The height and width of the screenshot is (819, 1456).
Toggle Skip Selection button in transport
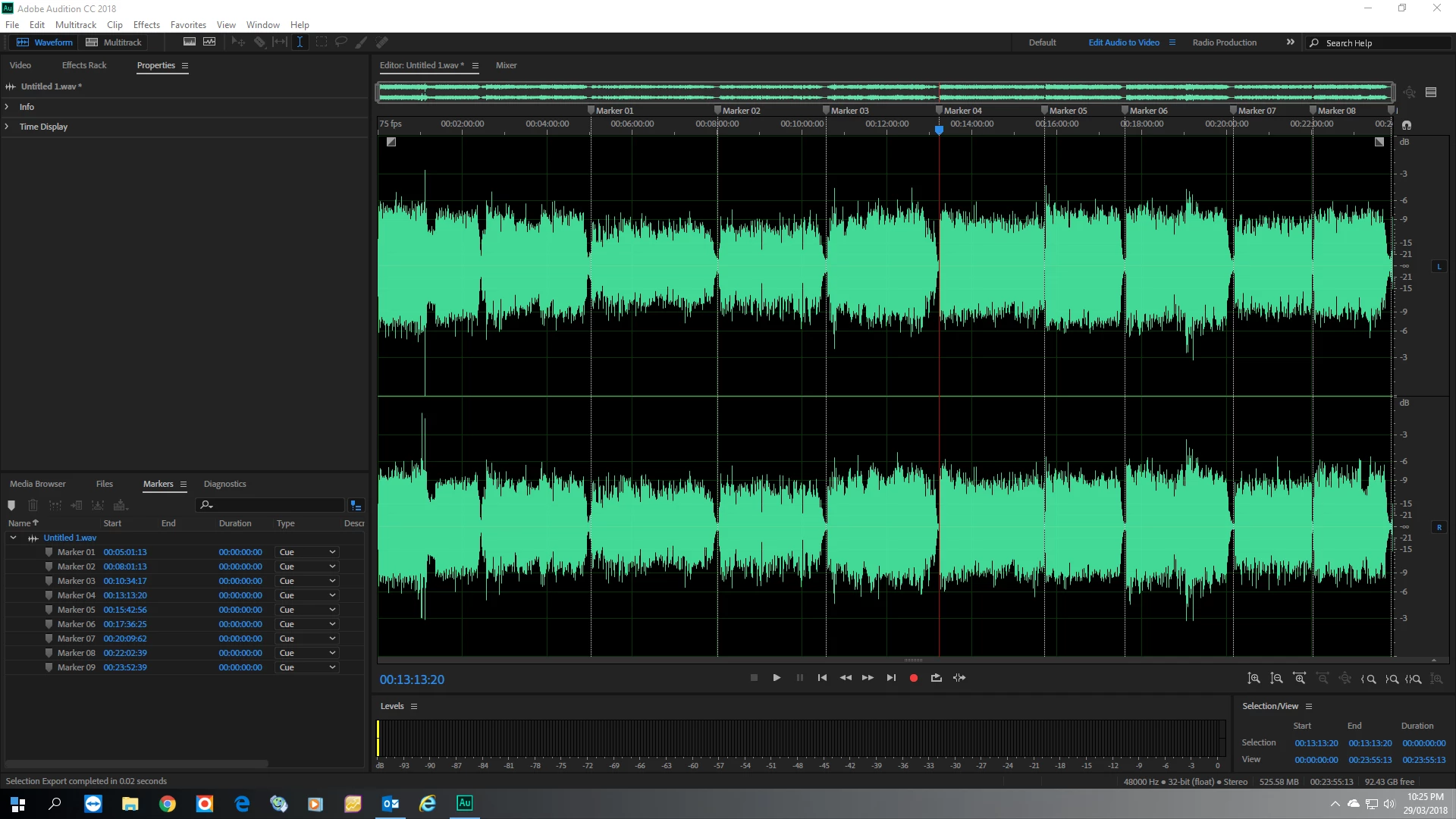[x=959, y=678]
